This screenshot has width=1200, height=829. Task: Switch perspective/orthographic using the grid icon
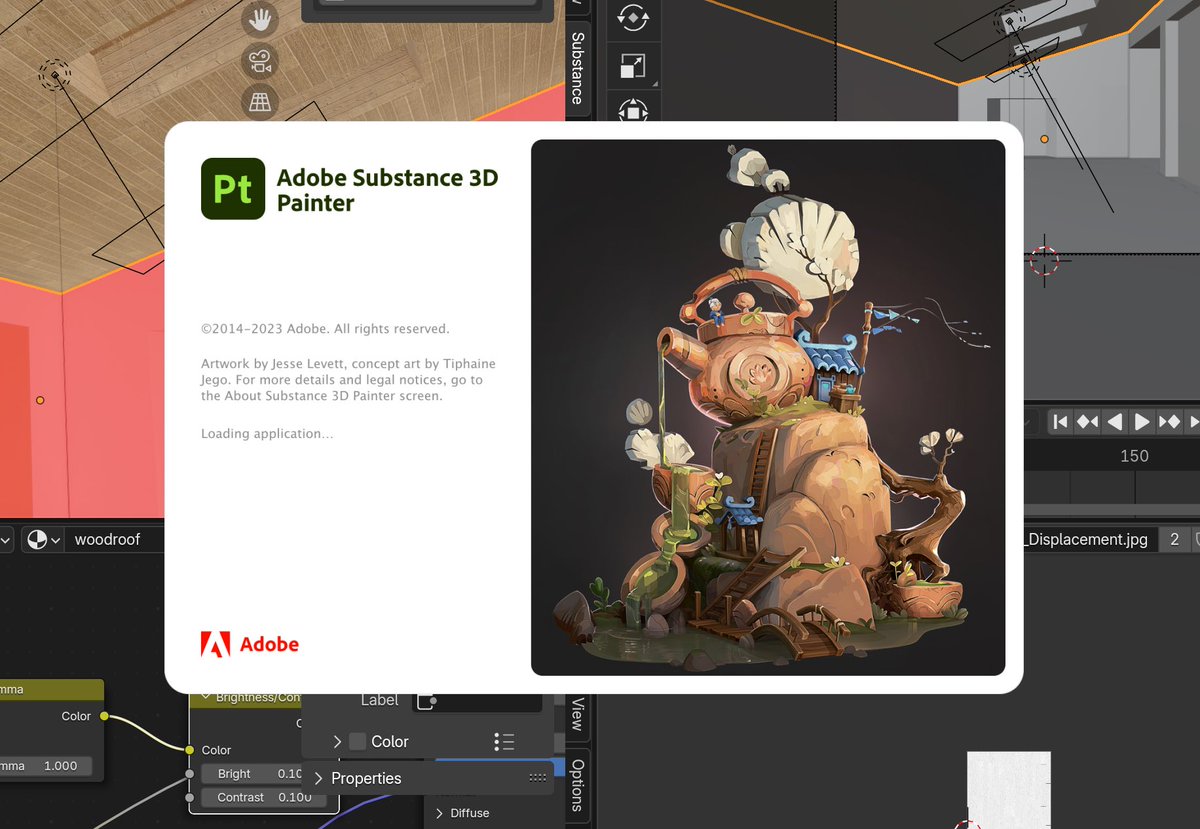(x=260, y=102)
